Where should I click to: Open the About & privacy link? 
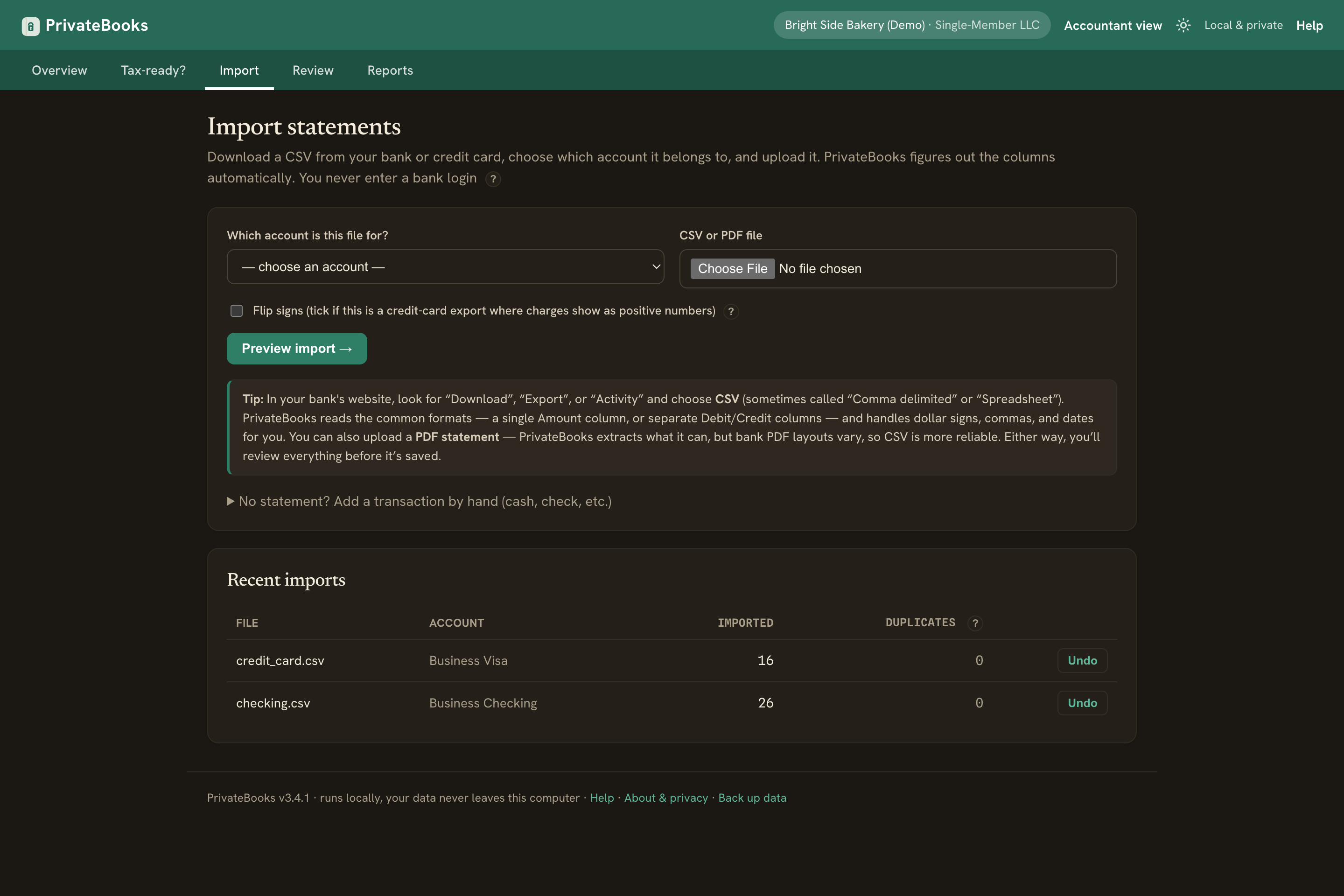666,798
